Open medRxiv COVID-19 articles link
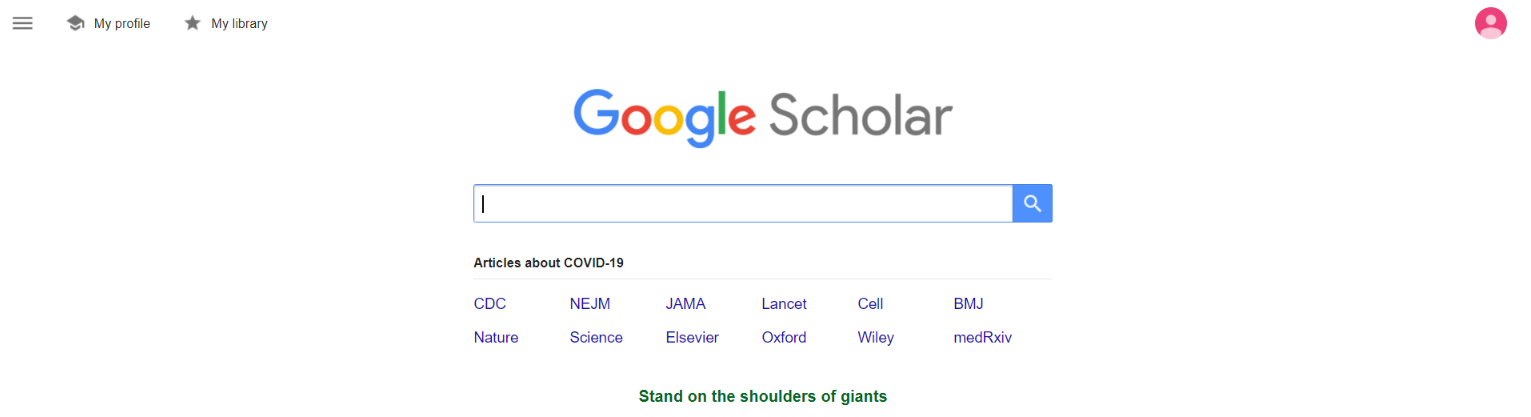 pyautogui.click(x=983, y=338)
